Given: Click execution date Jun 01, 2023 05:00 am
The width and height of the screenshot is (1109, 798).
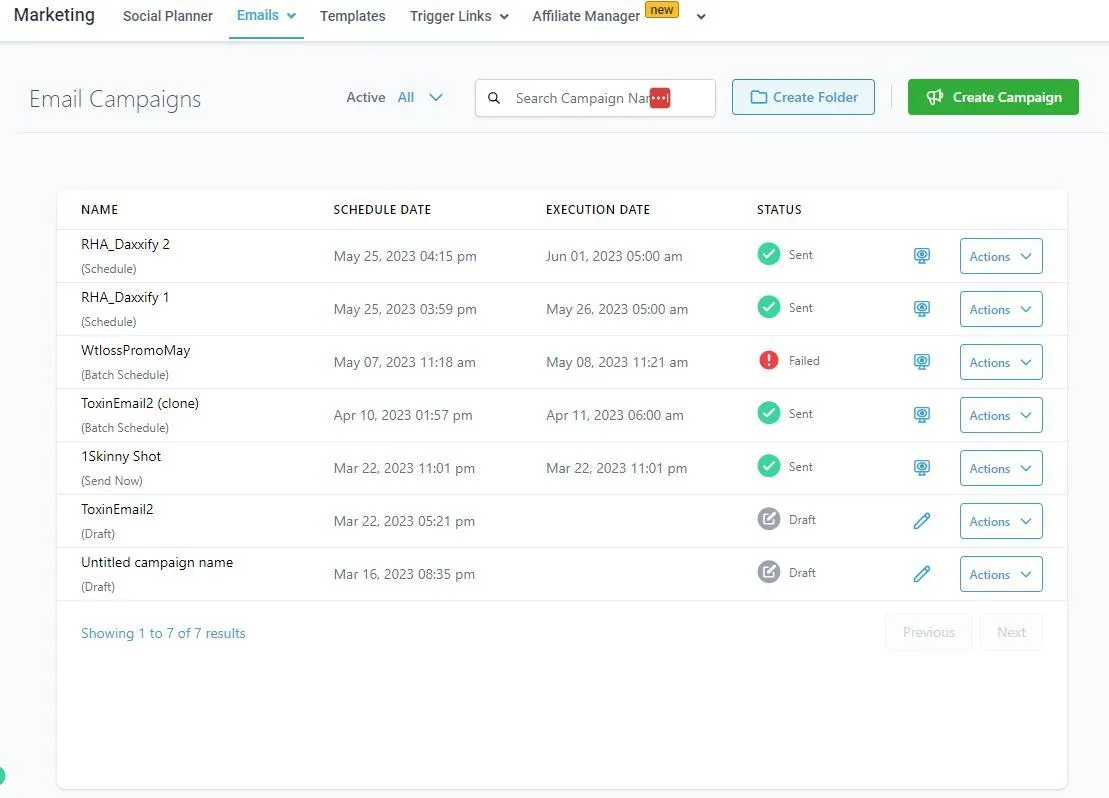Looking at the screenshot, I should click(614, 256).
